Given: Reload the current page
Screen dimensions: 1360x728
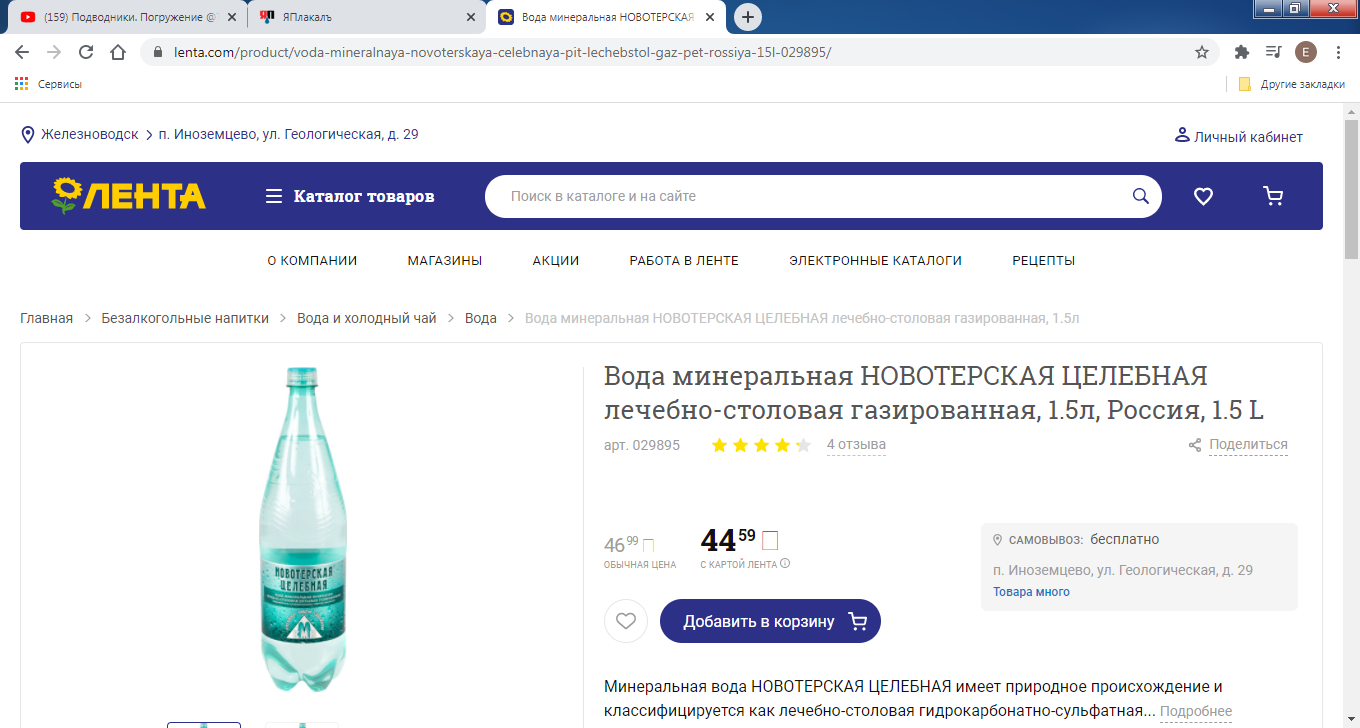Looking at the screenshot, I should pos(86,52).
